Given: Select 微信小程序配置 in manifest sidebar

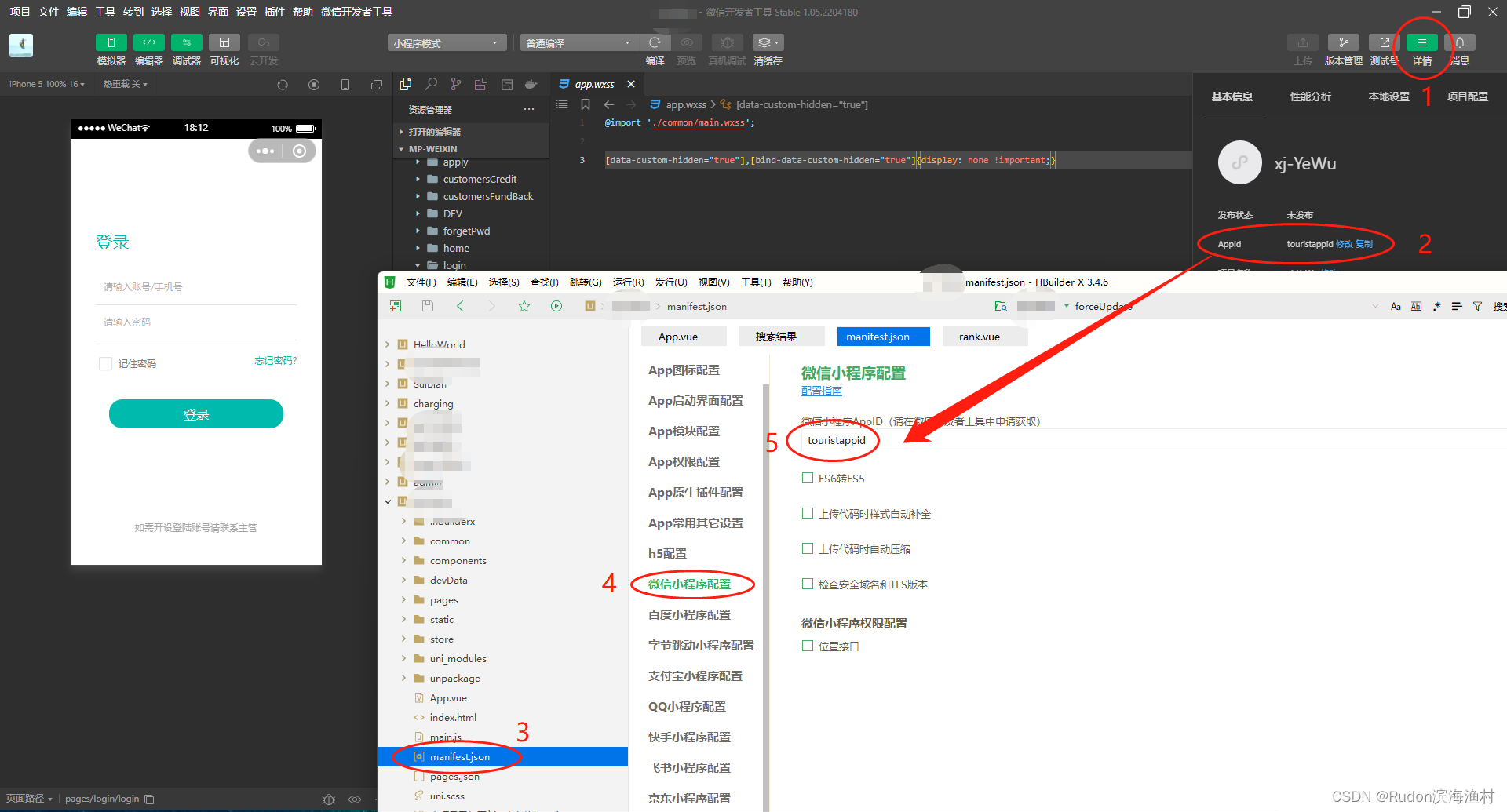Looking at the screenshot, I should point(689,584).
